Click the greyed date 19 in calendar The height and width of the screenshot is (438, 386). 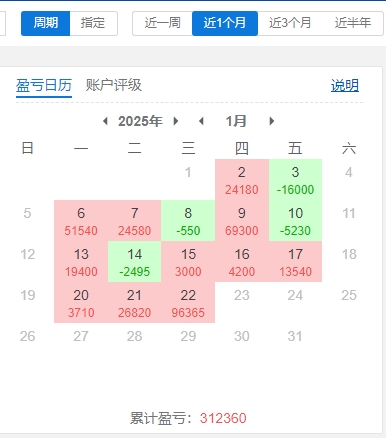[28, 295]
